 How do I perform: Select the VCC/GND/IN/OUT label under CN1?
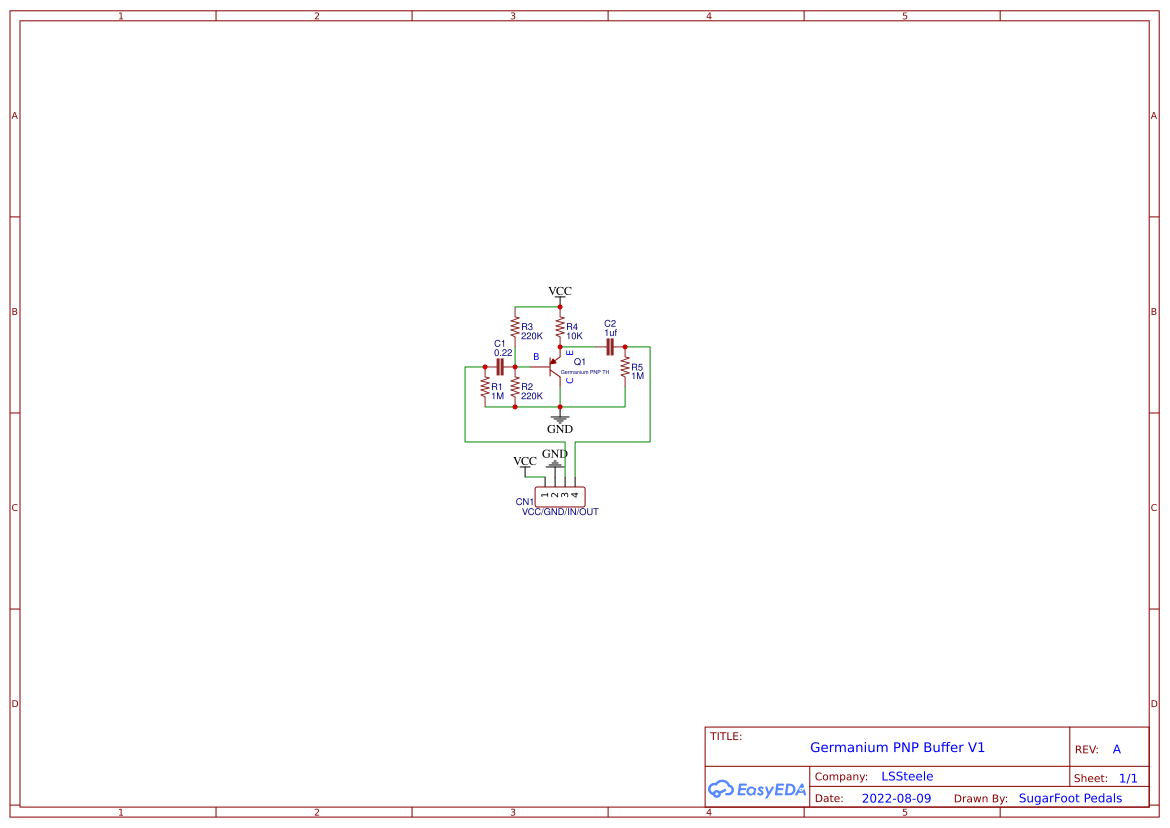tap(561, 511)
